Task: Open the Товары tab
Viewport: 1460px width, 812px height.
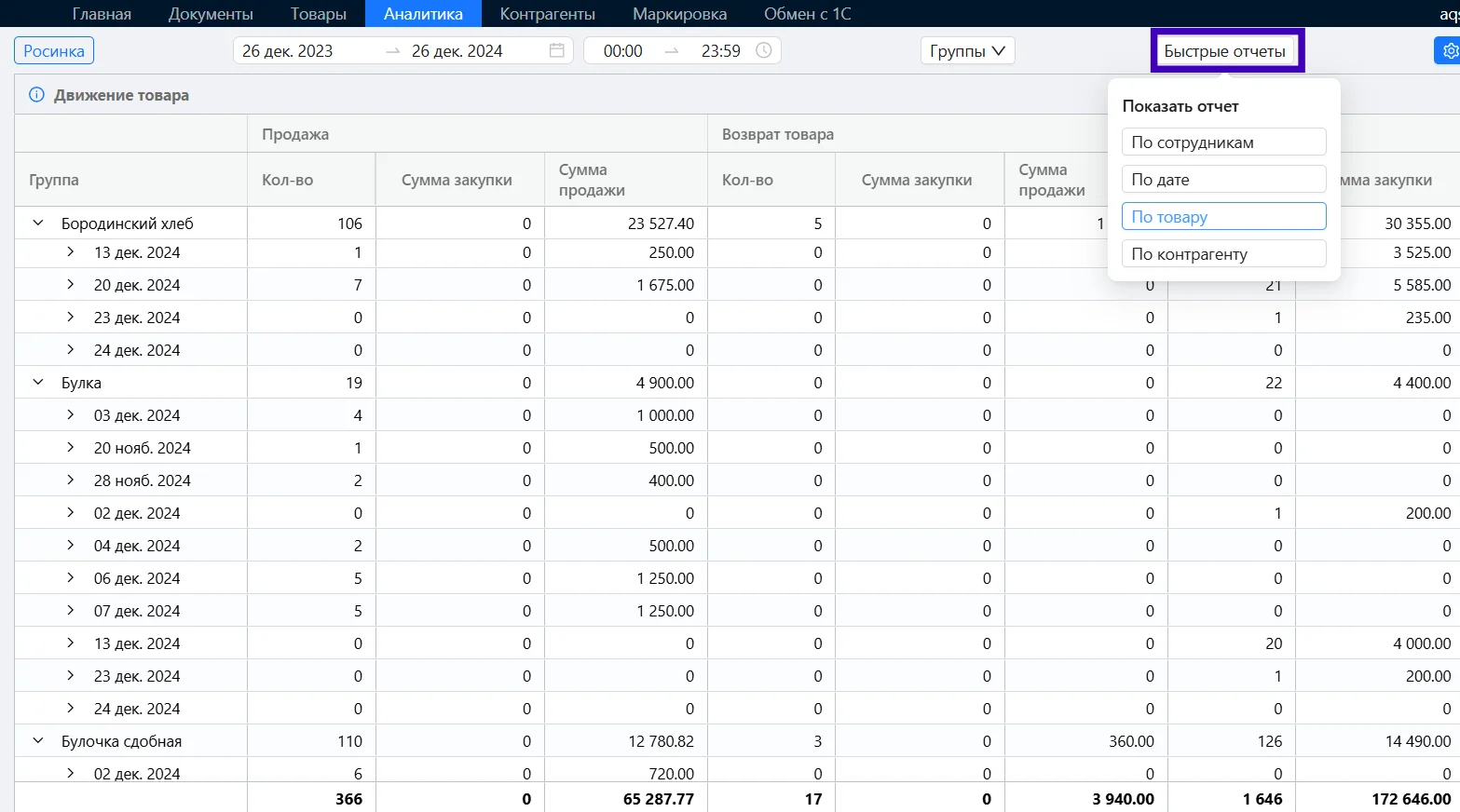Action: click(318, 13)
